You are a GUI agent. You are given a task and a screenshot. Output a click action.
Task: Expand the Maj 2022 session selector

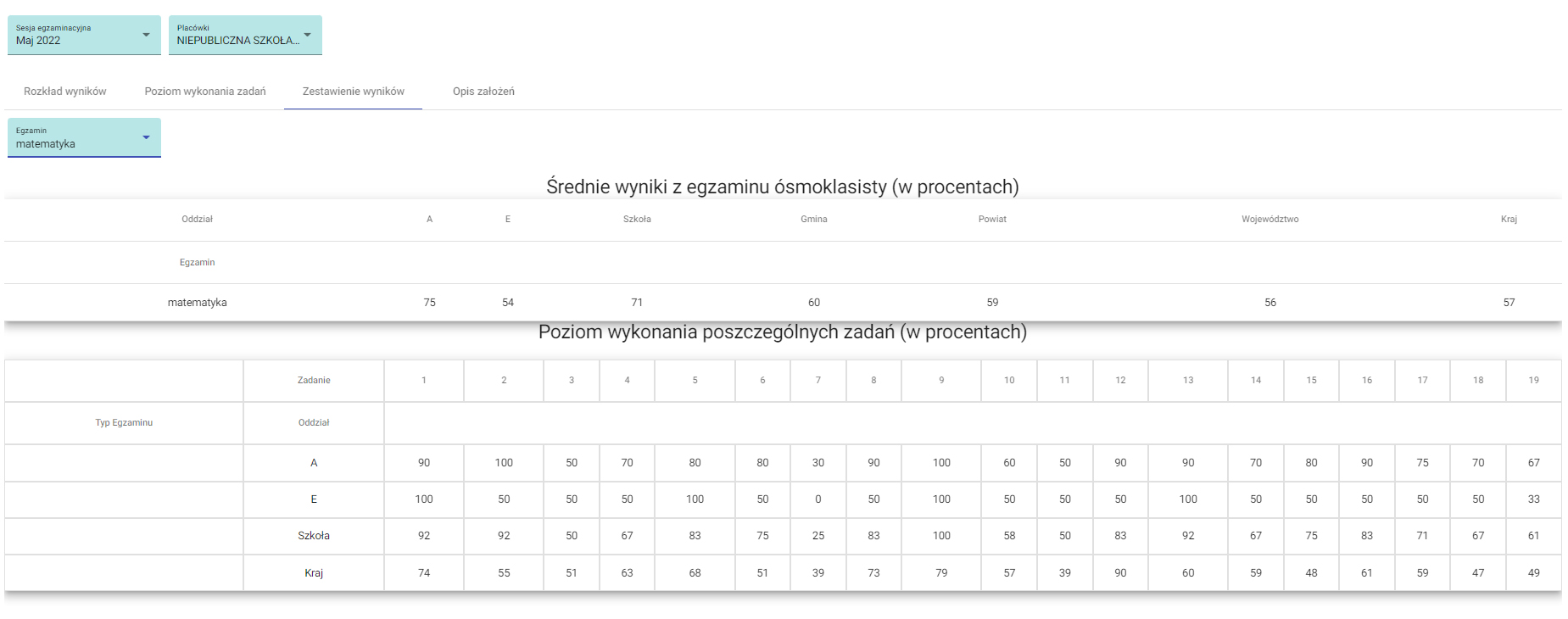(84, 35)
